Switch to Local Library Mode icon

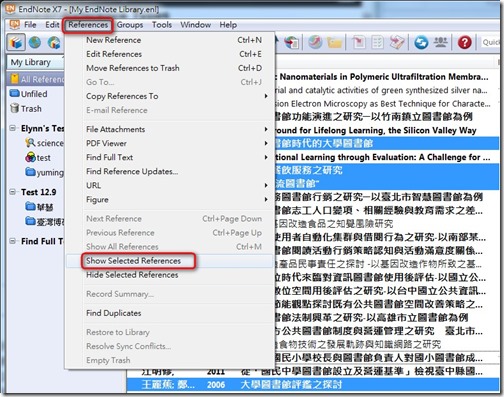[x=16, y=42]
